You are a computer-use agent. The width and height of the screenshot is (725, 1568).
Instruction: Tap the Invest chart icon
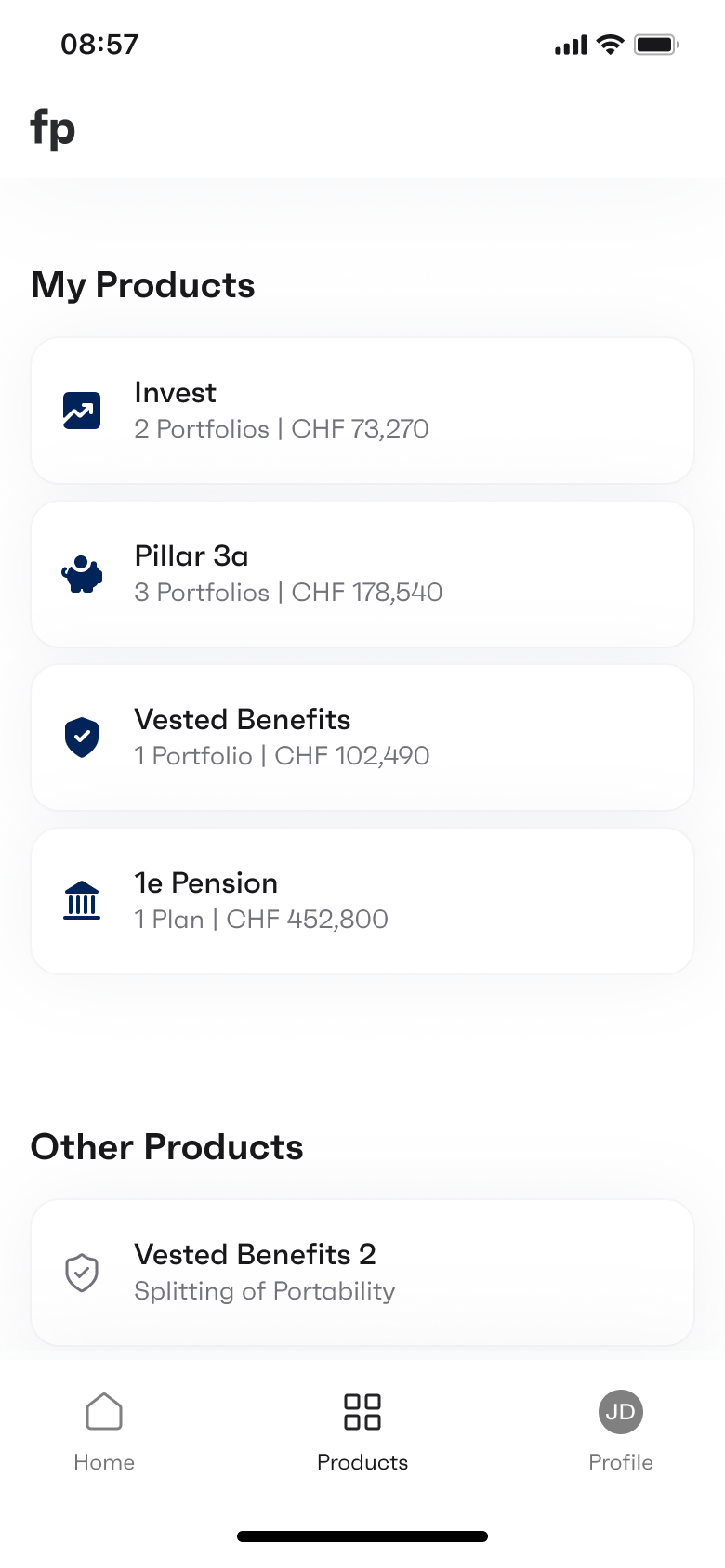(x=82, y=411)
